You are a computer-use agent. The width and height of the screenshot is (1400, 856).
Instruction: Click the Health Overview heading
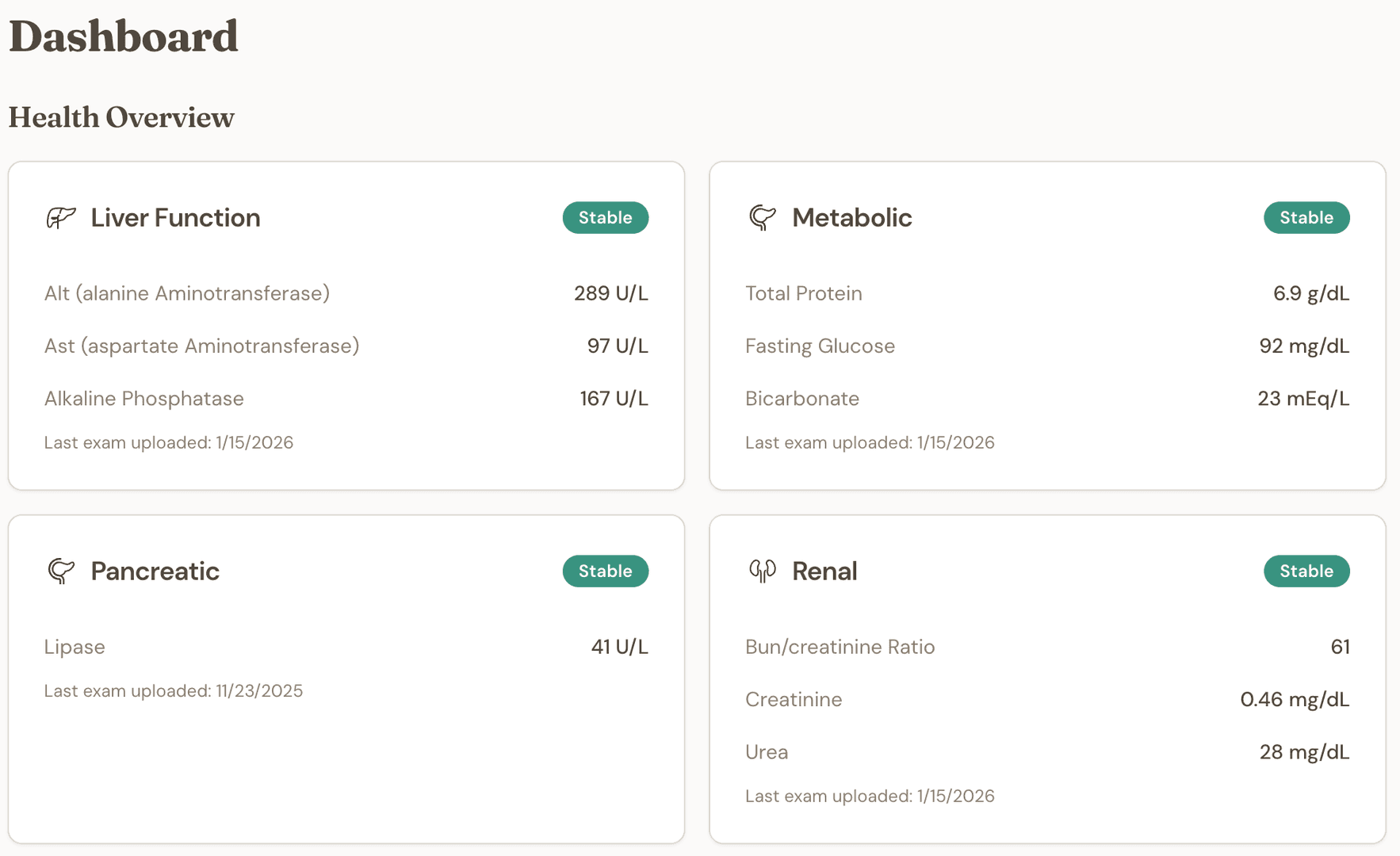click(121, 117)
